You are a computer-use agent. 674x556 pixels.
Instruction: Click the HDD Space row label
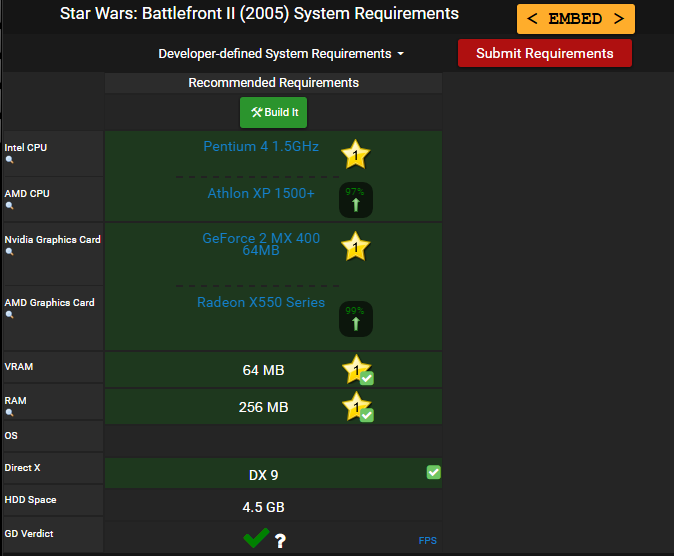[x=31, y=500]
